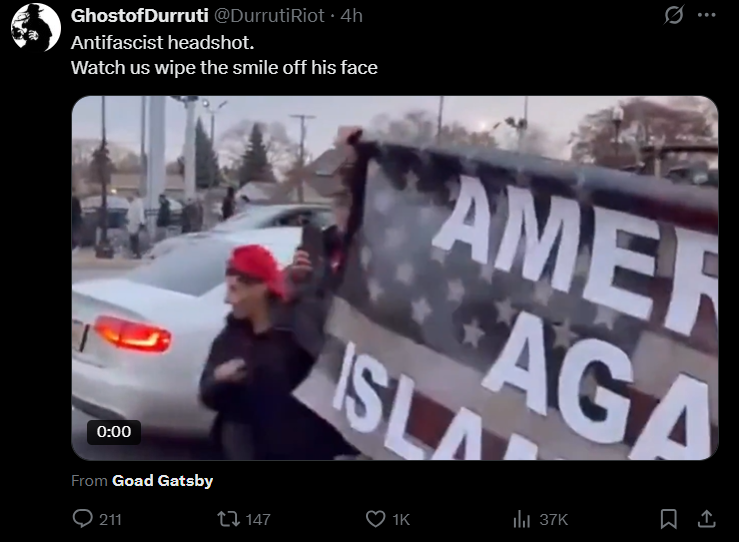Share the post via the upload arrow icon

[x=706, y=518]
